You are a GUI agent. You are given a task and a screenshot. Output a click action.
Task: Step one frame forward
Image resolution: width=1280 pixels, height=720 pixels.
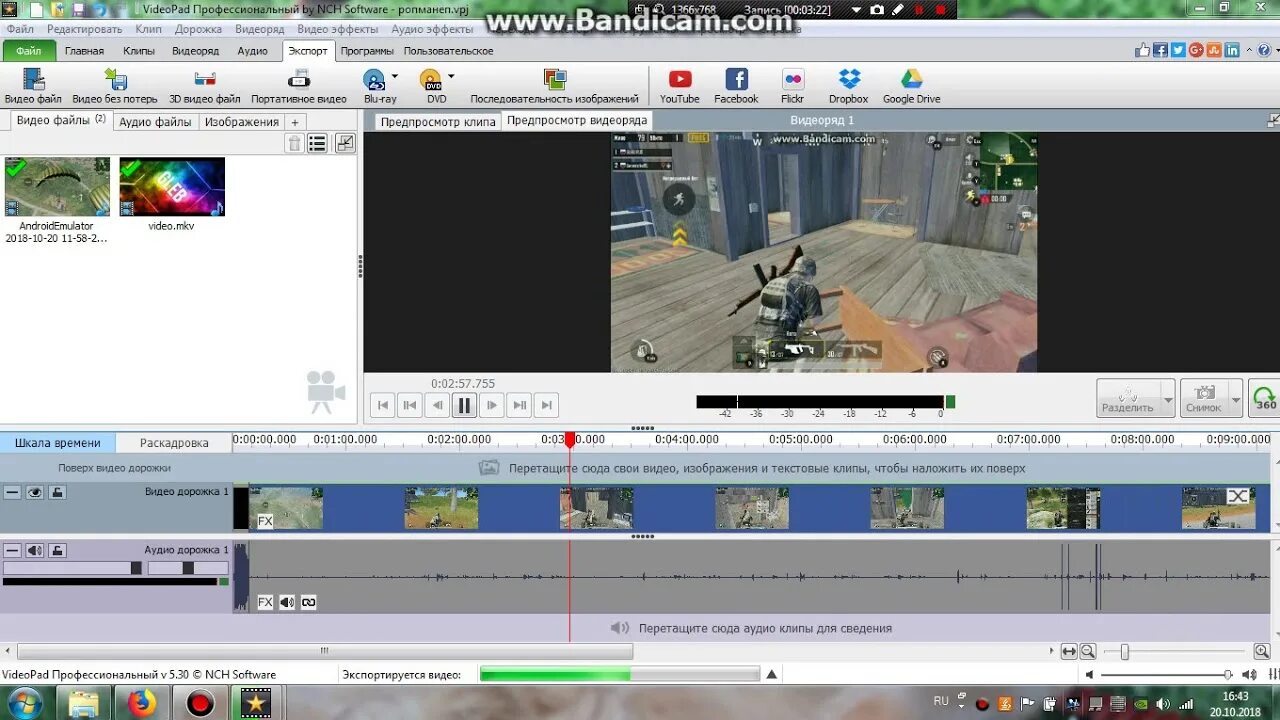click(x=491, y=405)
